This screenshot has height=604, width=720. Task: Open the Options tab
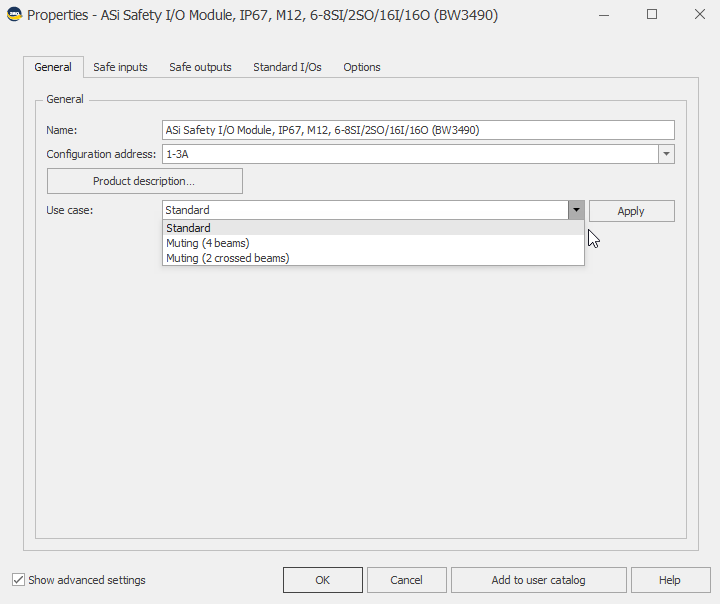point(361,67)
